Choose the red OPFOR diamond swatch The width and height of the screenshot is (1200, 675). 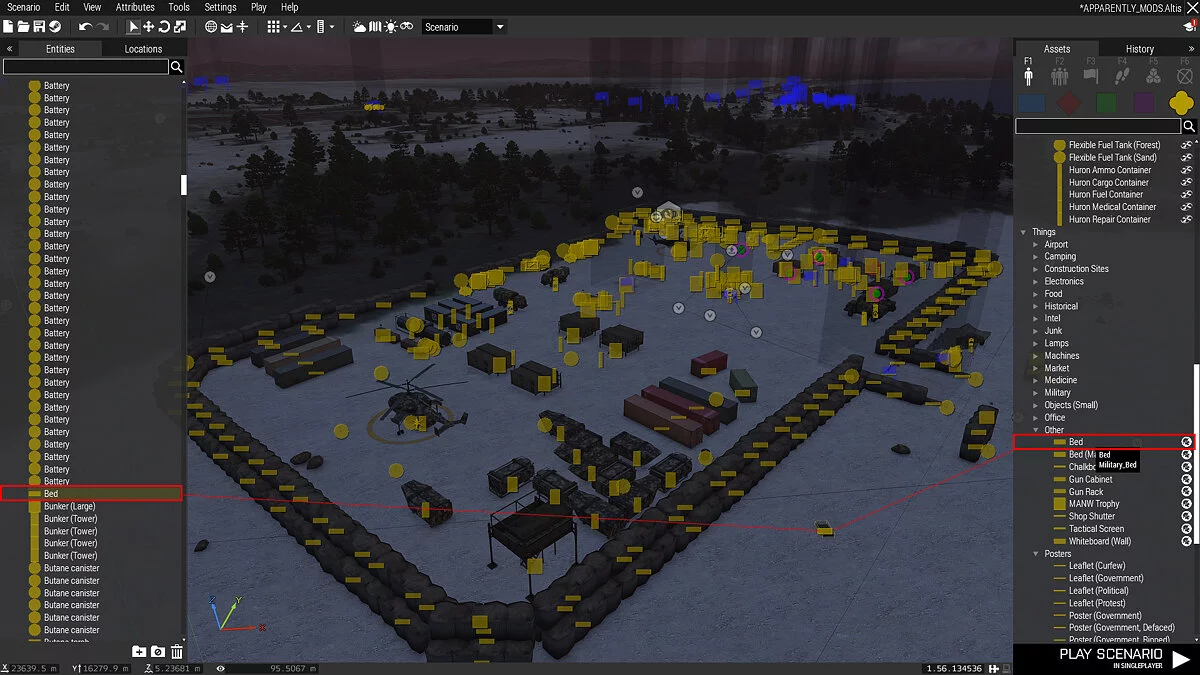click(1069, 103)
